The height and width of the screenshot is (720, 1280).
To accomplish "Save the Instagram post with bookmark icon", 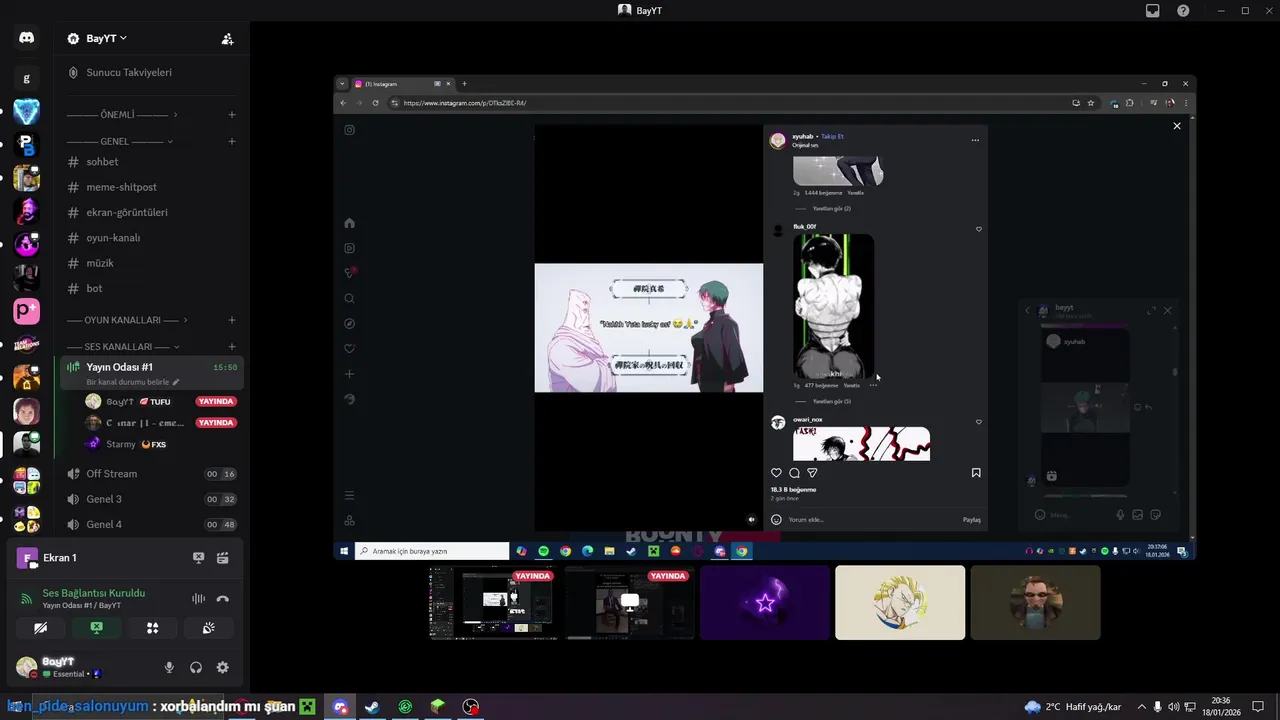I will [x=976, y=473].
